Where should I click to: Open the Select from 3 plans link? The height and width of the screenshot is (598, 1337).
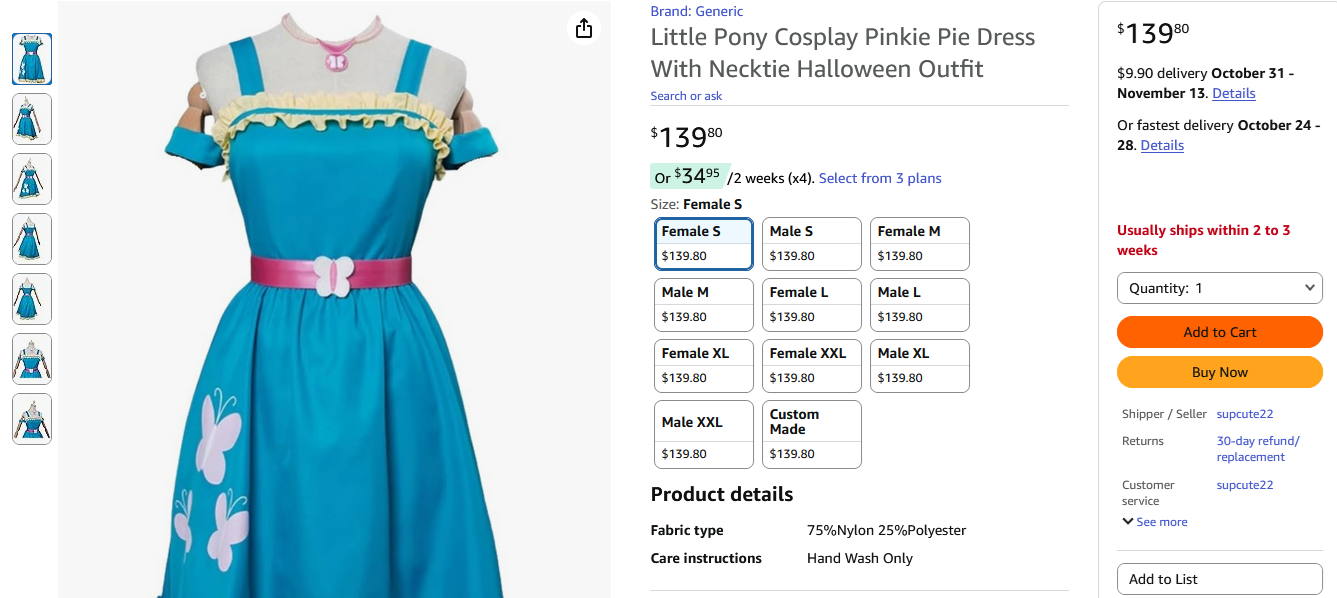880,178
